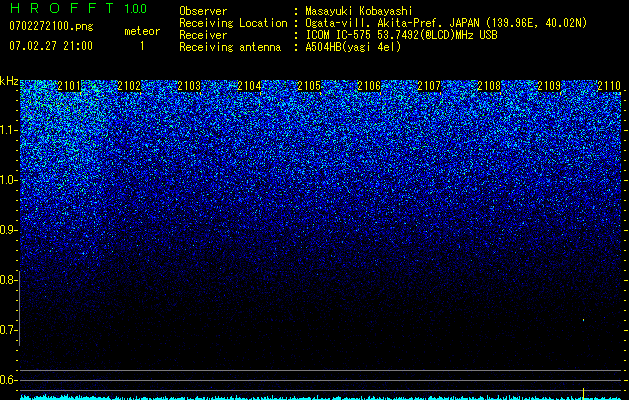Viewport: 629px width, 400px height.
Task: Click the 2107 time marker
Action: coord(429,86)
